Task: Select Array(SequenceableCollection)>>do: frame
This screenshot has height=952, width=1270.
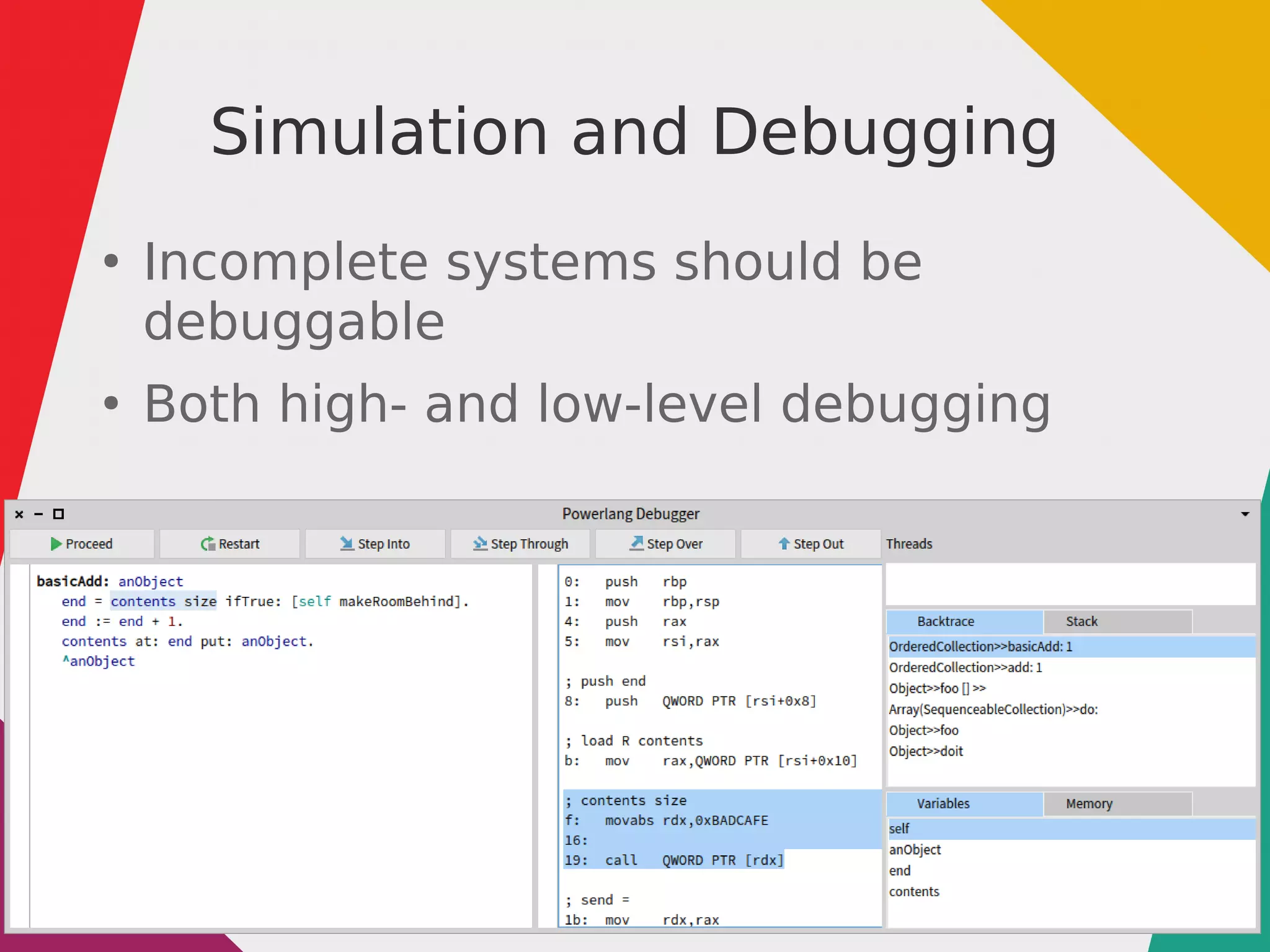Action: [1072, 710]
